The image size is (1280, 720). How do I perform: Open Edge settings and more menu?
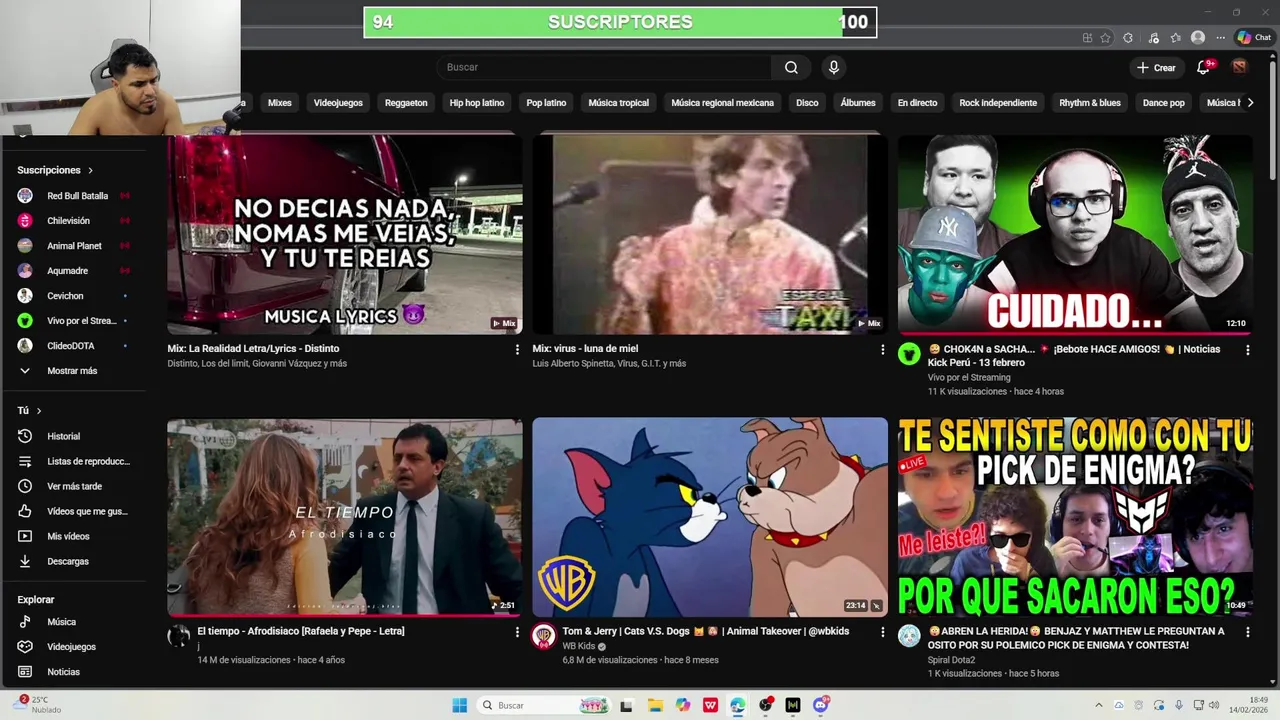[x=1221, y=38]
